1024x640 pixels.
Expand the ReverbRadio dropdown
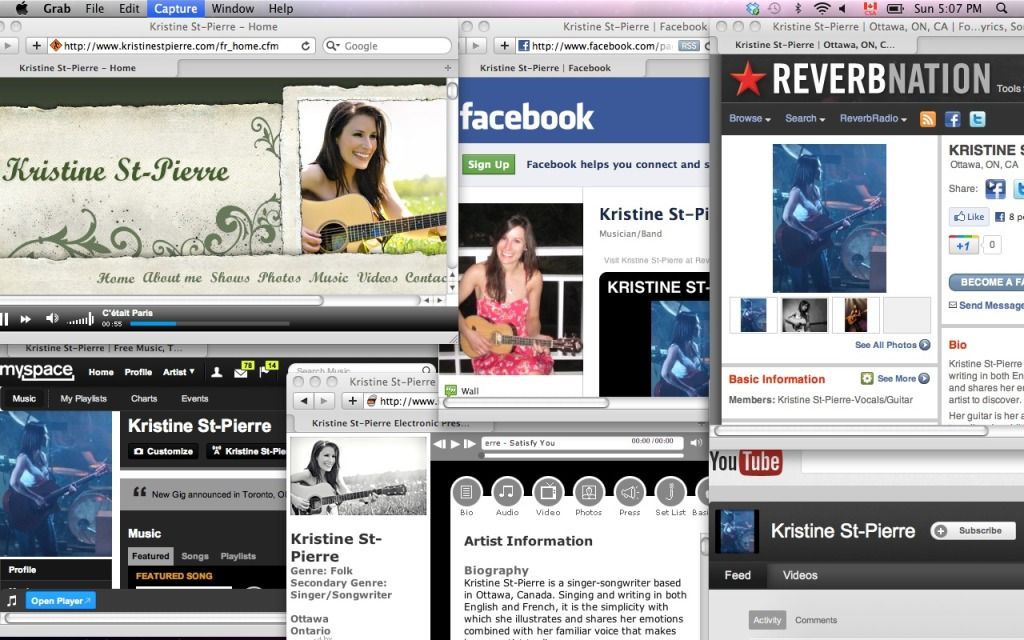(x=873, y=119)
